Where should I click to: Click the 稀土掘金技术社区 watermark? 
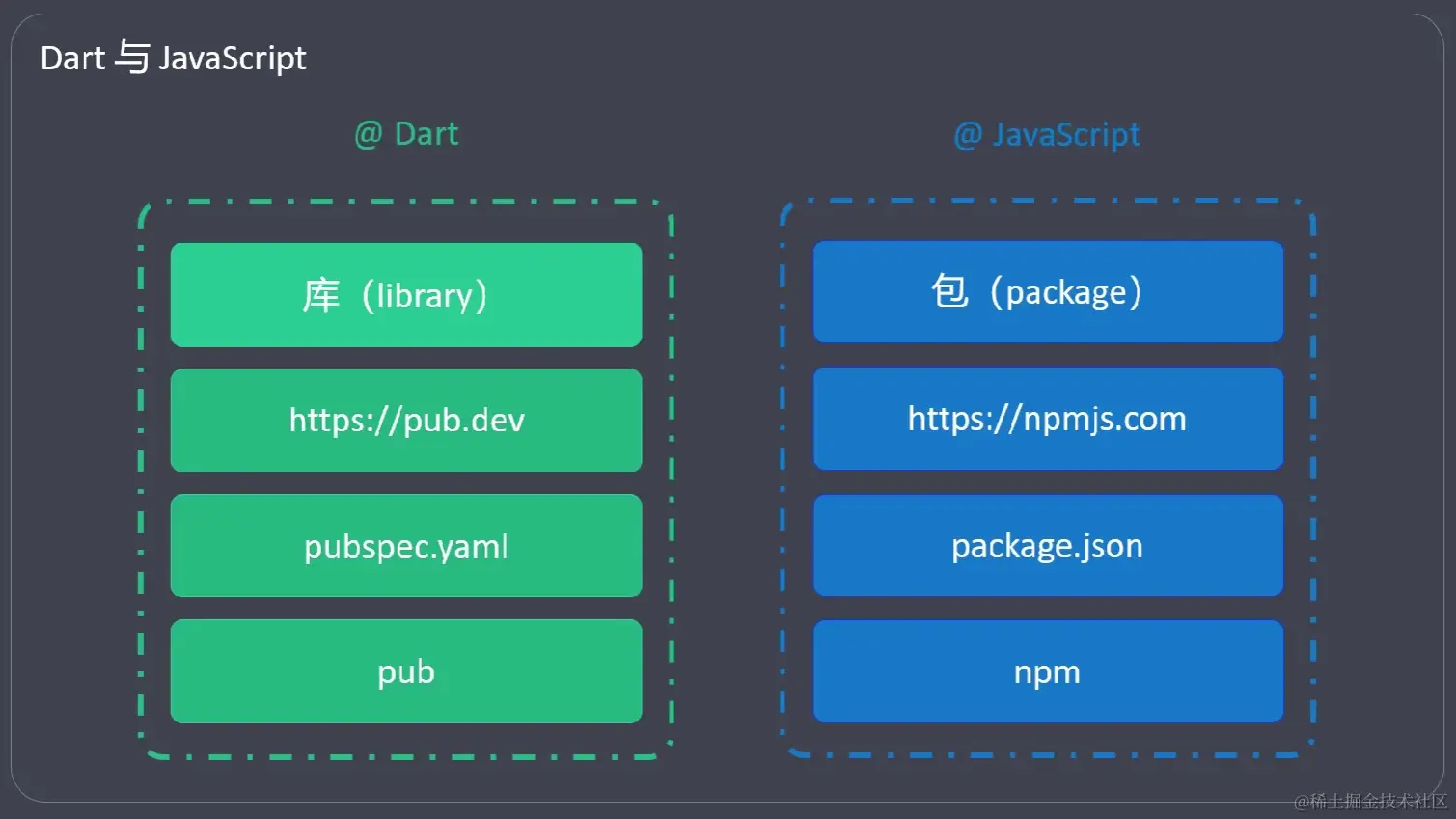point(1370,802)
